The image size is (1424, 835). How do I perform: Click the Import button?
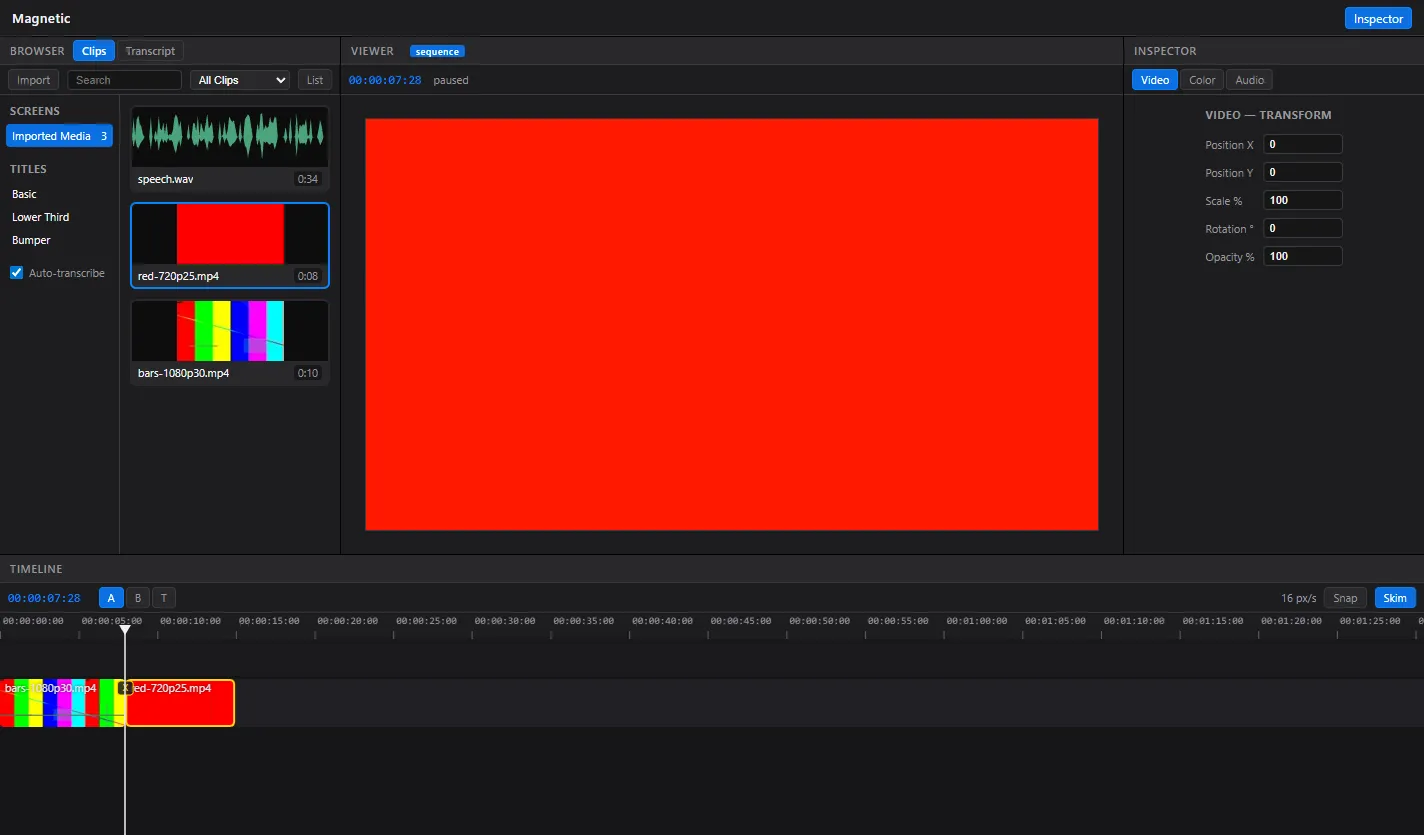(x=34, y=80)
